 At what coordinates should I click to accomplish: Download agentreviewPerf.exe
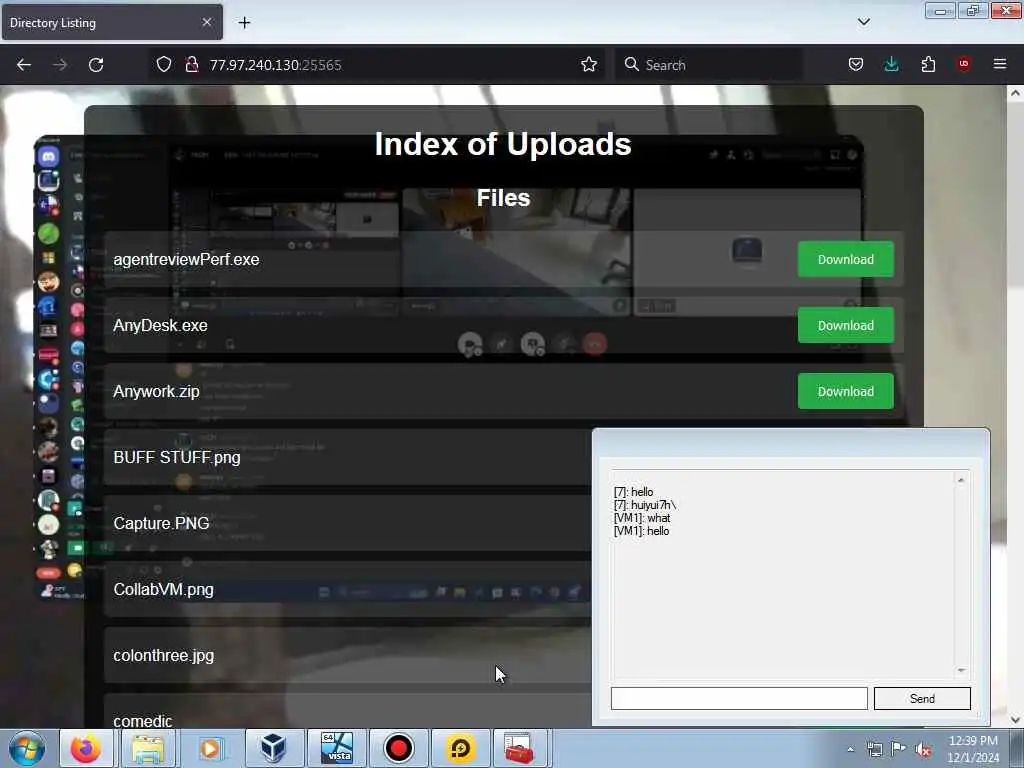pyautogui.click(x=845, y=259)
